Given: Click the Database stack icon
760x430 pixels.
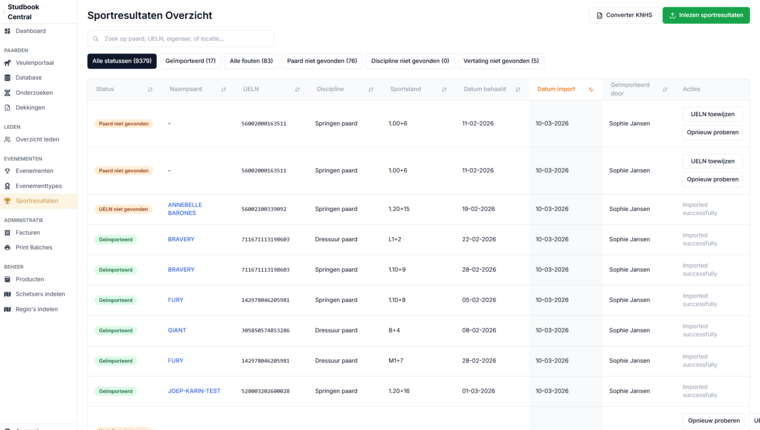Looking at the screenshot, I should (7, 78).
